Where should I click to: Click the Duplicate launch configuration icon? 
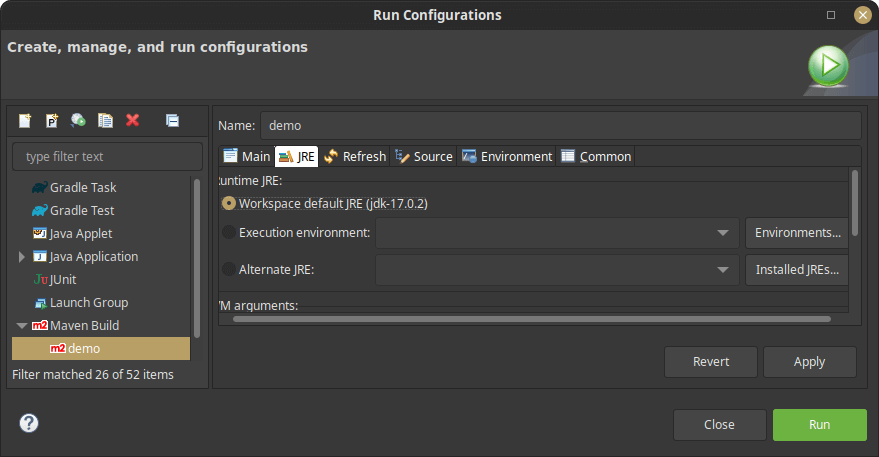tap(105, 121)
